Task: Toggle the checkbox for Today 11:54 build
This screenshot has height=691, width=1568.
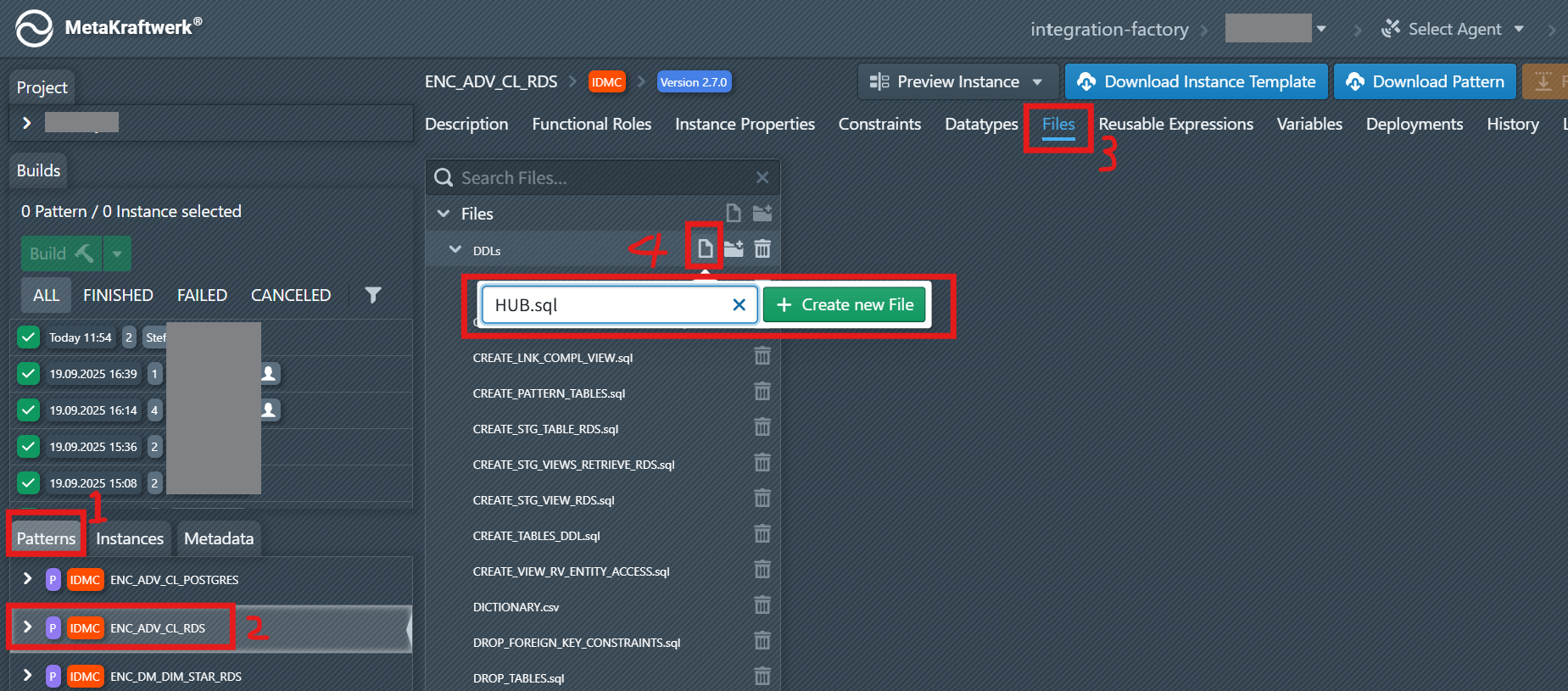Action: coord(28,337)
